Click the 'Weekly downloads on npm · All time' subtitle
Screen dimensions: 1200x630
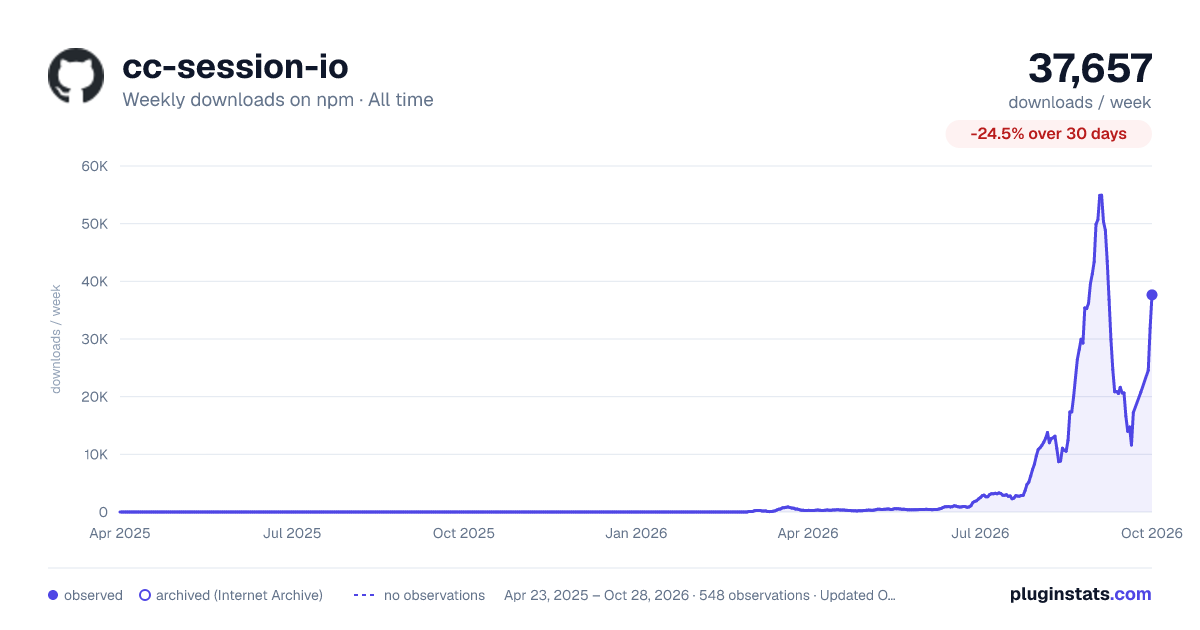[278, 100]
